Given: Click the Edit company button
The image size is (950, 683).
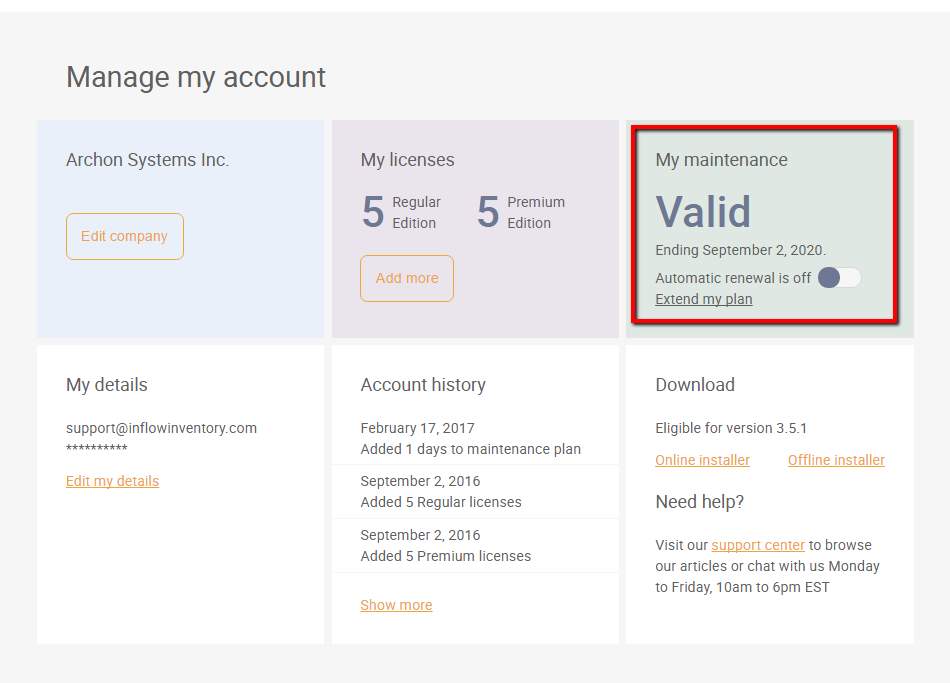Looking at the screenshot, I should click(125, 236).
